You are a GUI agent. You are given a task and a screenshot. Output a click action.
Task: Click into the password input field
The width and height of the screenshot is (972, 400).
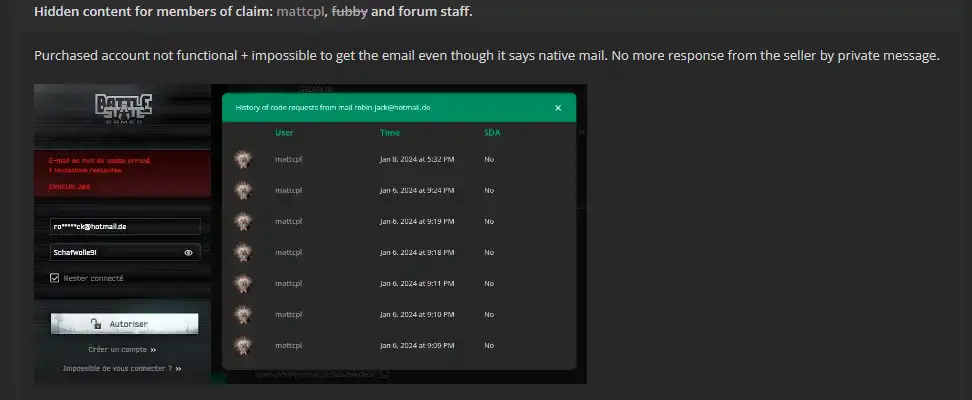pyautogui.click(x=115, y=253)
